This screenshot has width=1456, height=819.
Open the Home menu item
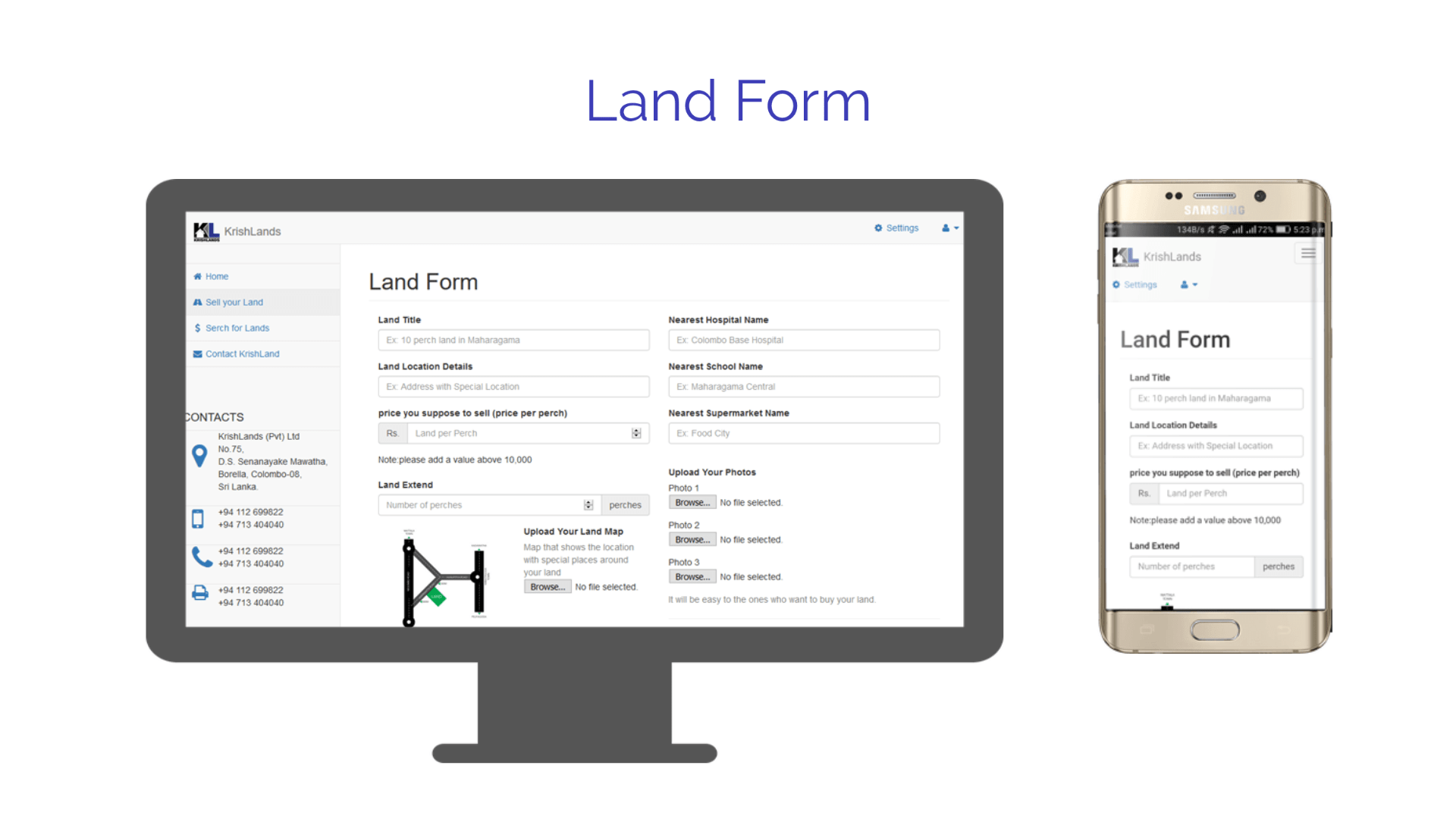point(215,275)
